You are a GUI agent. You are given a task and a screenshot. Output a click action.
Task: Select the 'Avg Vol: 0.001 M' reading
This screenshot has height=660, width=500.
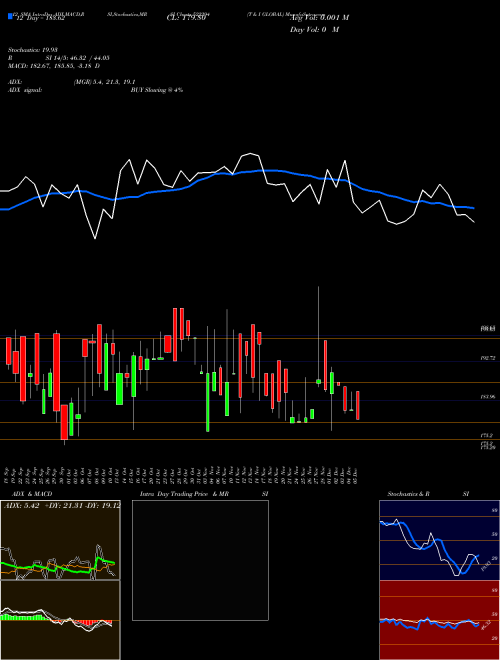pyautogui.click(x=319, y=17)
